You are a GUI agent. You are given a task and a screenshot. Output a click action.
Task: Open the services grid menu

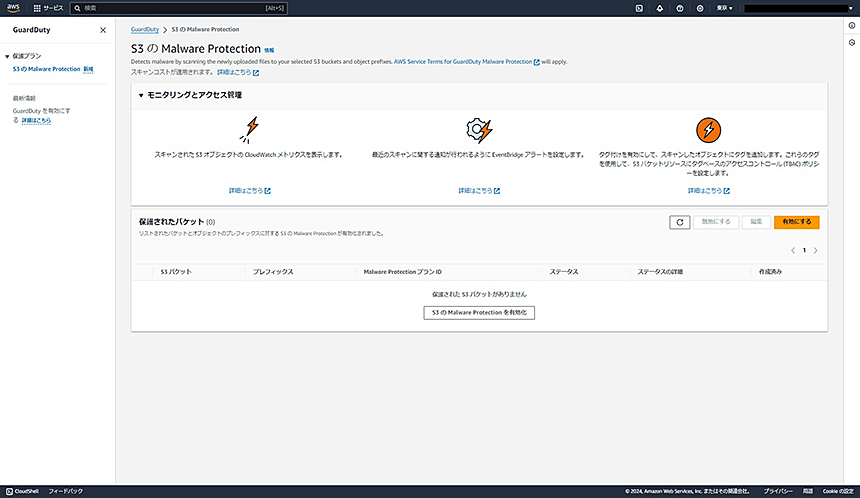point(38,8)
